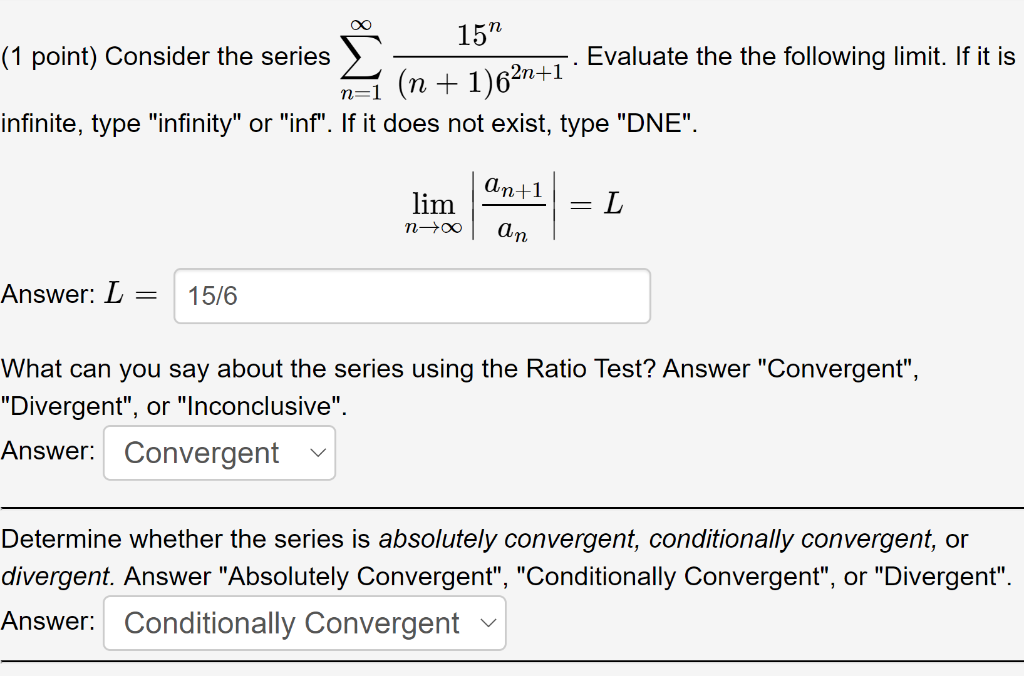Click the L answer input containing 15/6

pyautogui.click(x=410, y=295)
